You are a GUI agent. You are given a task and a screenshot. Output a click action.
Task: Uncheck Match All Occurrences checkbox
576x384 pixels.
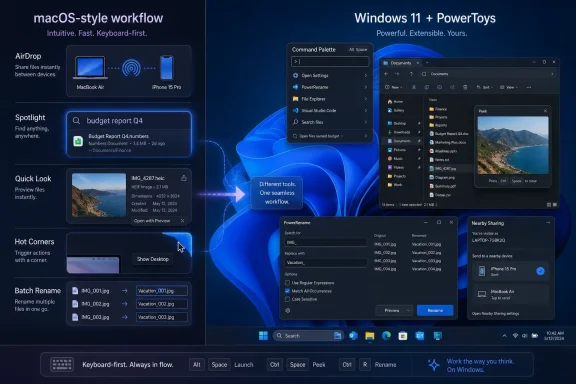[287, 291]
